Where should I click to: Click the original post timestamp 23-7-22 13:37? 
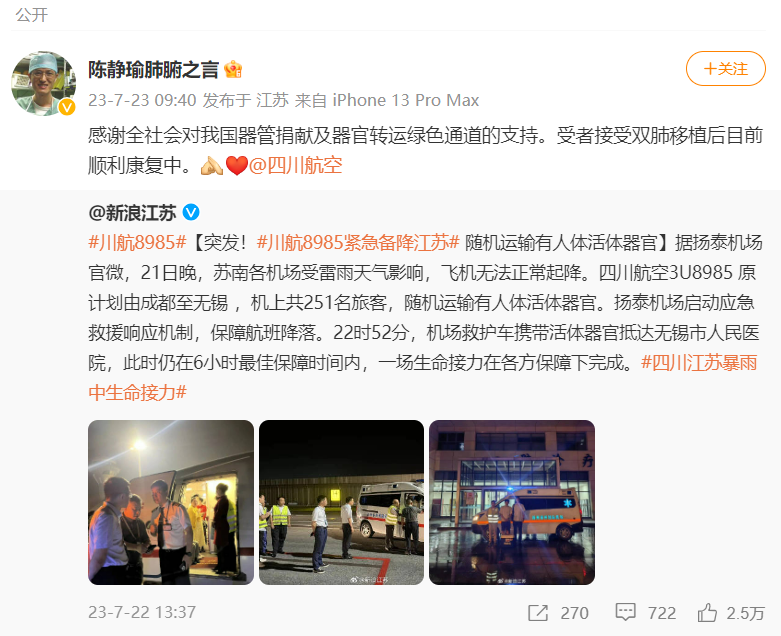point(142,612)
